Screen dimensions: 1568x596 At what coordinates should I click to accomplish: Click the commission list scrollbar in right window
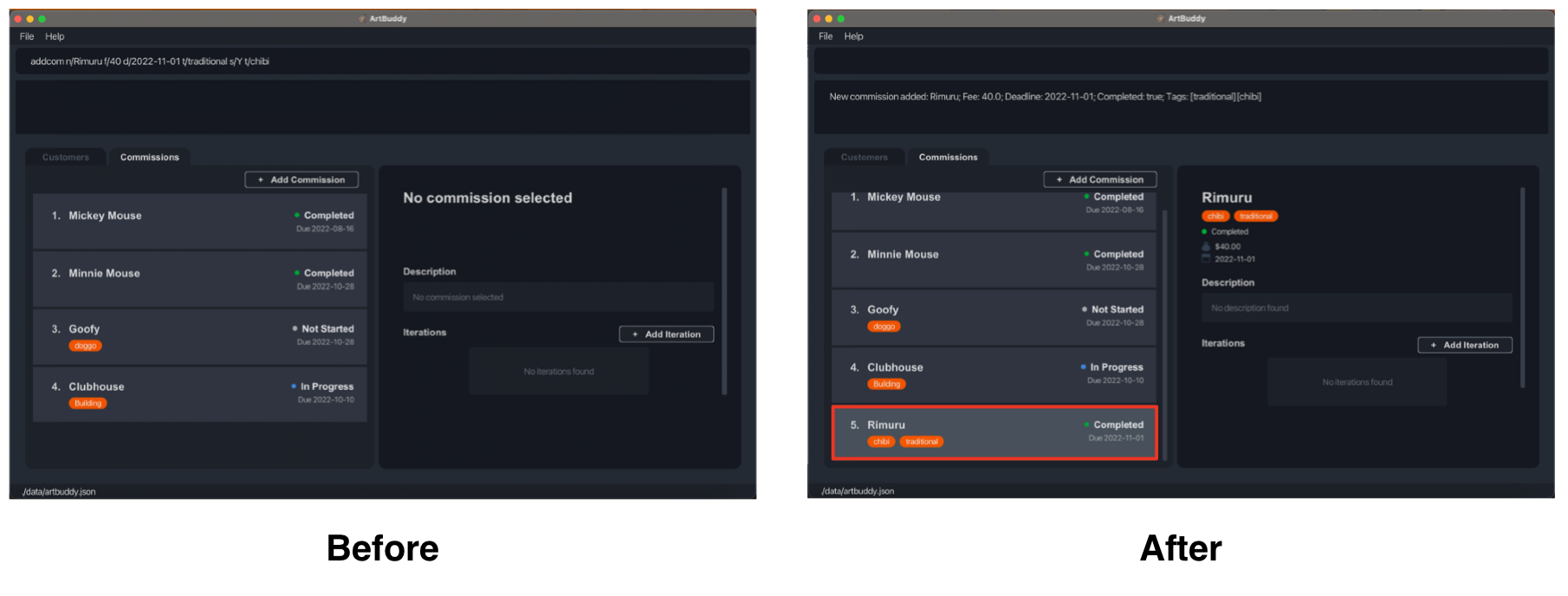click(x=1165, y=334)
